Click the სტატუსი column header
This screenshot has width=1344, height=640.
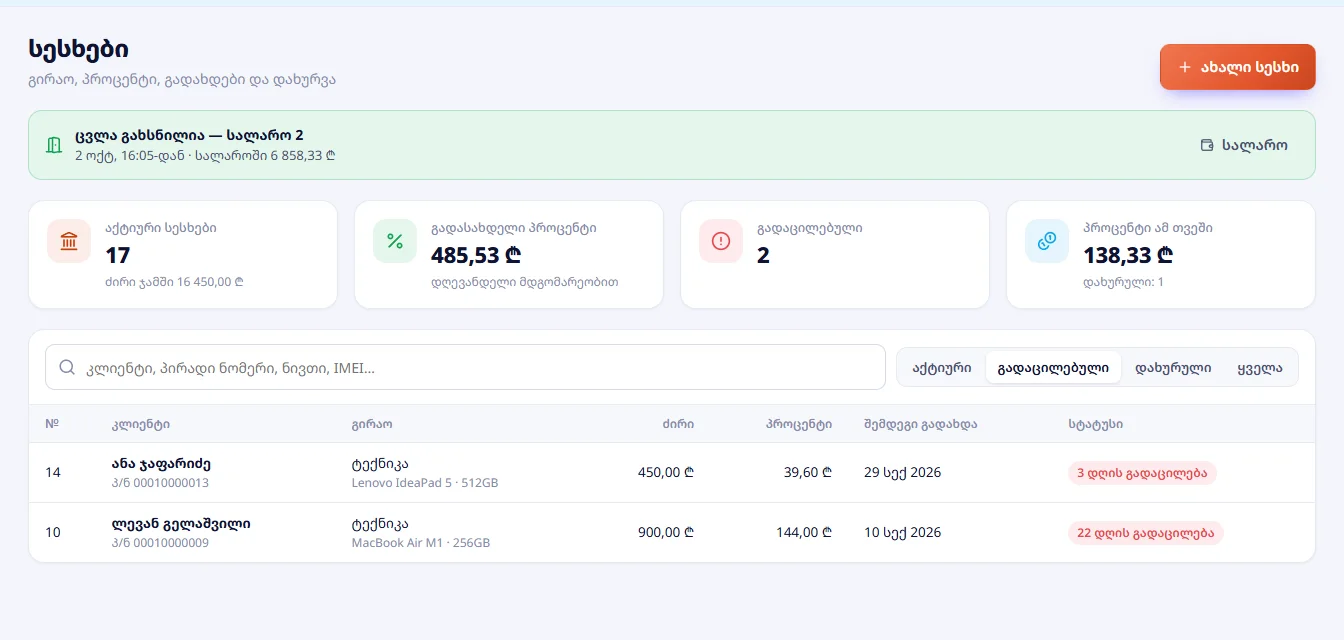(1095, 424)
